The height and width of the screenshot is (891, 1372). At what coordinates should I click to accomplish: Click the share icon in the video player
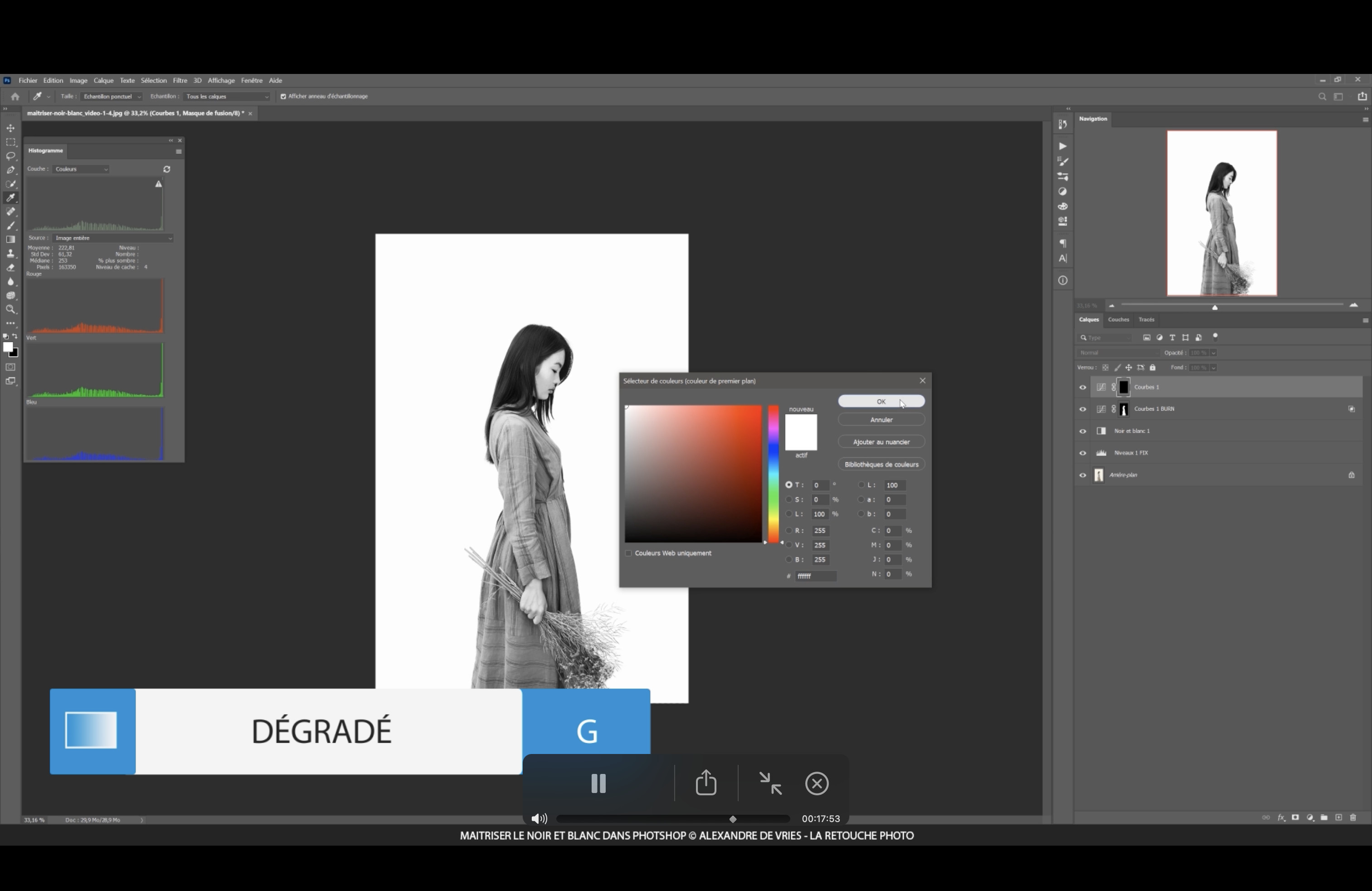pos(706,783)
